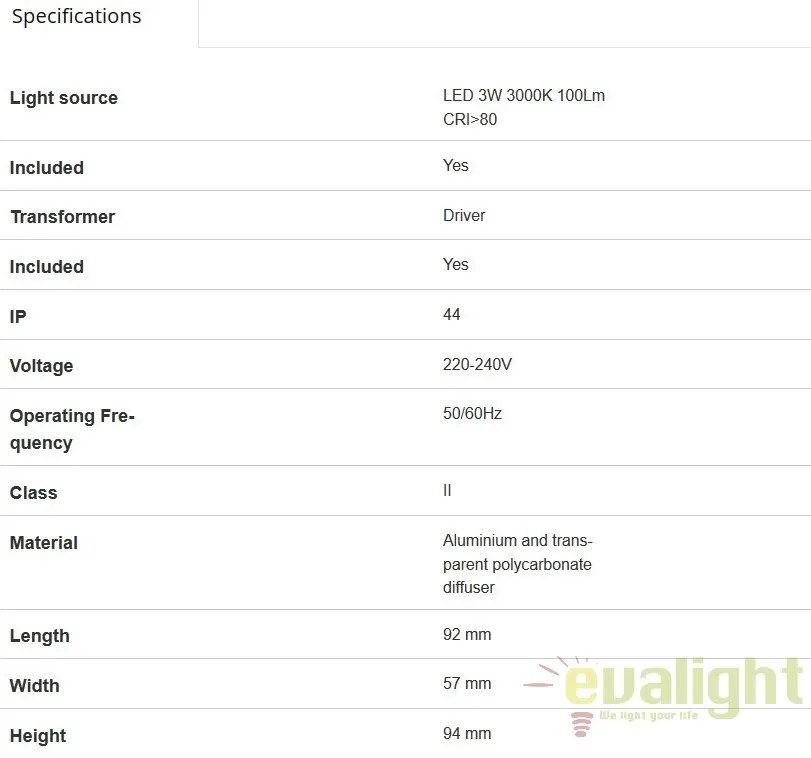This screenshot has height=758, width=811.
Task: Select the Aluminium polycarbonate diffuser text
Action: pyautogui.click(x=517, y=564)
